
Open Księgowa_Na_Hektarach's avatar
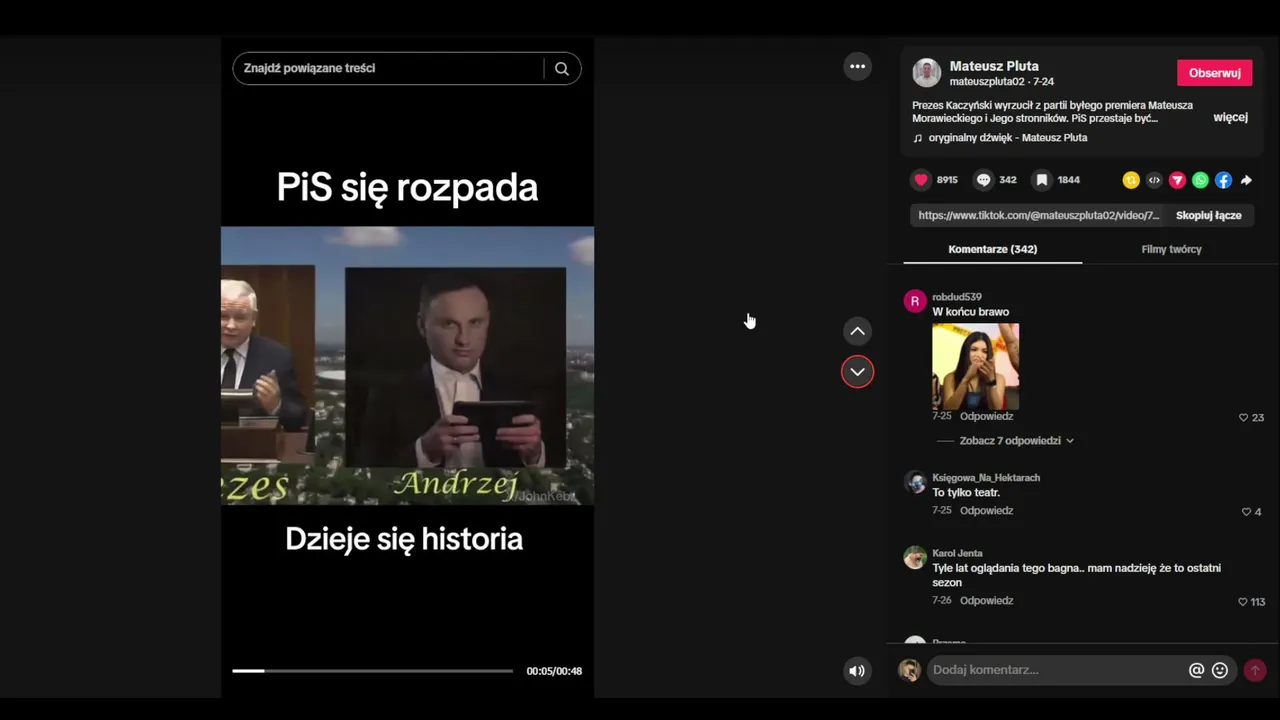click(914, 482)
